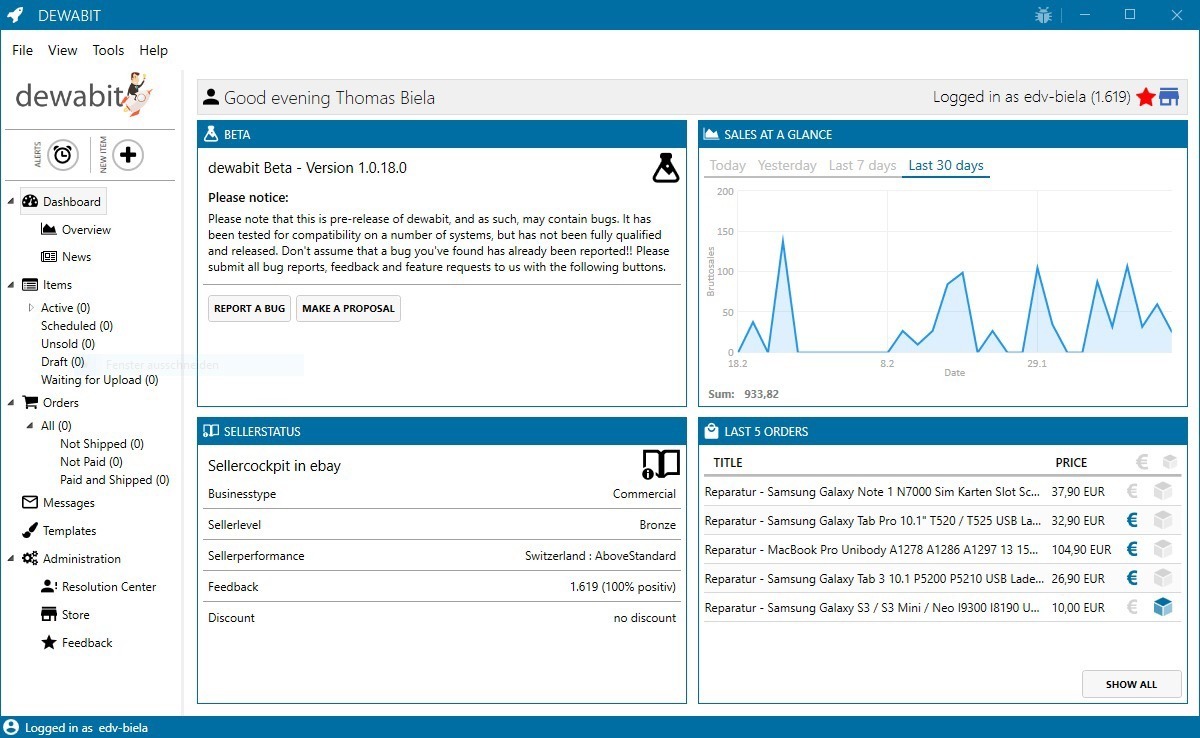Open Resolution Center in sidebar
1200x738 pixels.
tap(108, 587)
